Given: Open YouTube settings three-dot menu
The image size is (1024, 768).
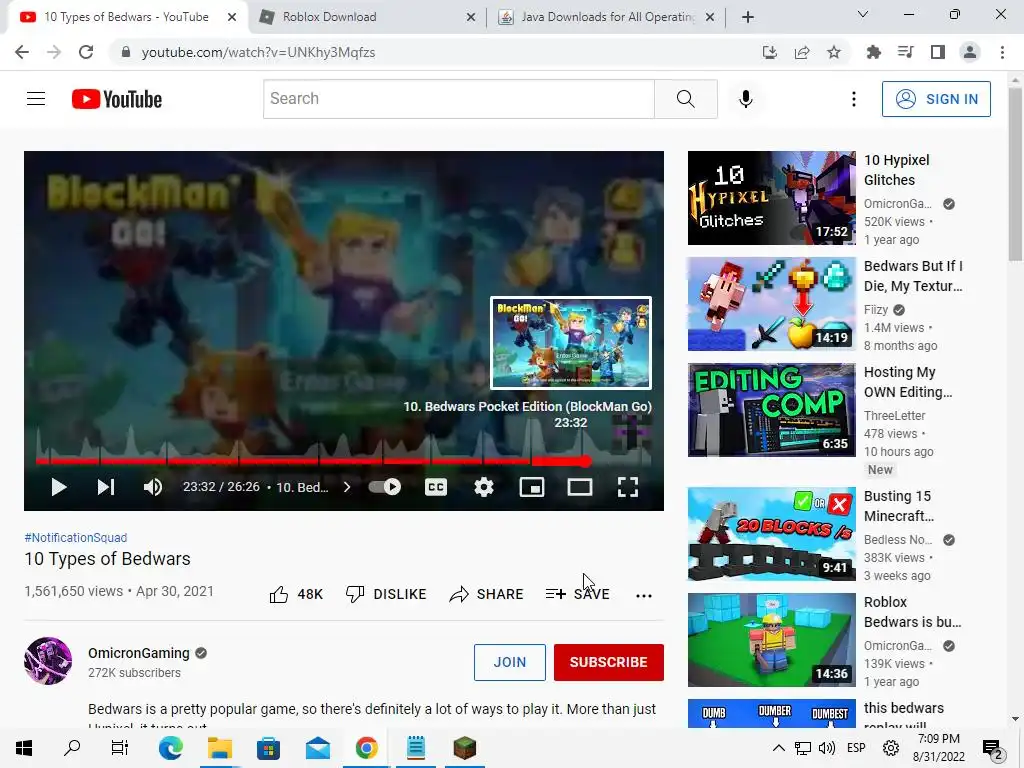Looking at the screenshot, I should (x=854, y=99).
